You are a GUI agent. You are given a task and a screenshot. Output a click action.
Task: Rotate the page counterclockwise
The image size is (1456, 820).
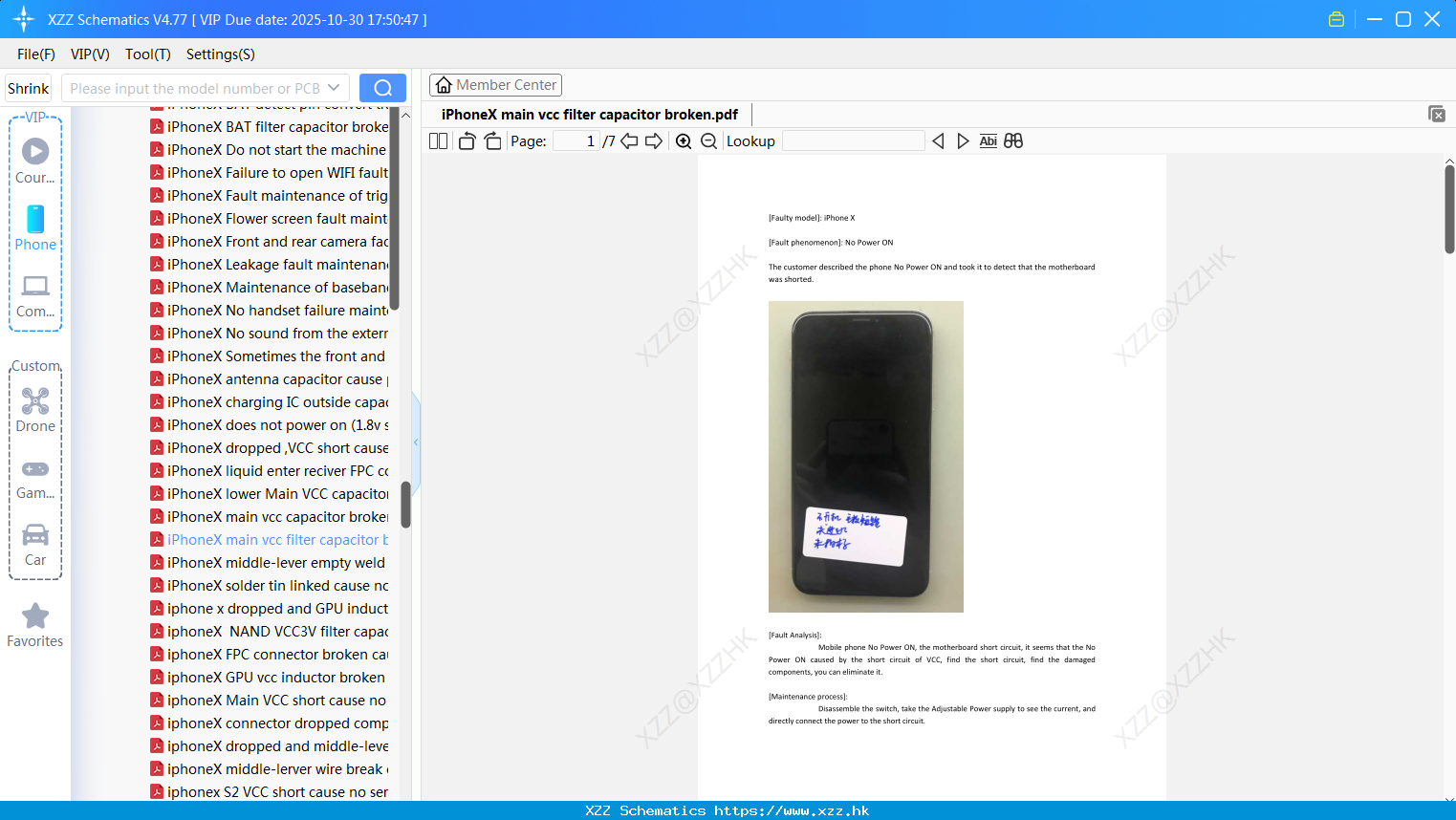click(467, 141)
